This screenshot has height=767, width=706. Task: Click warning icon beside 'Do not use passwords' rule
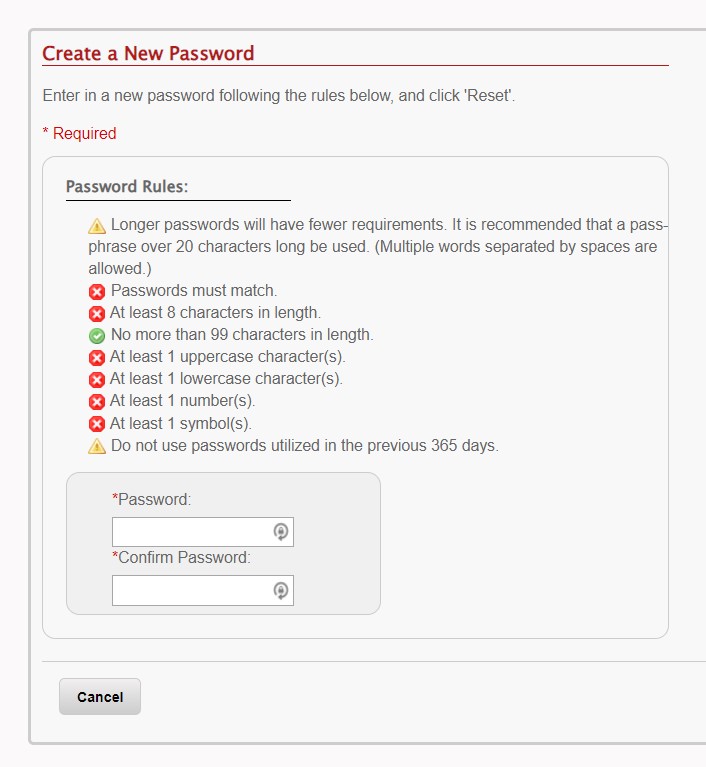click(97, 445)
